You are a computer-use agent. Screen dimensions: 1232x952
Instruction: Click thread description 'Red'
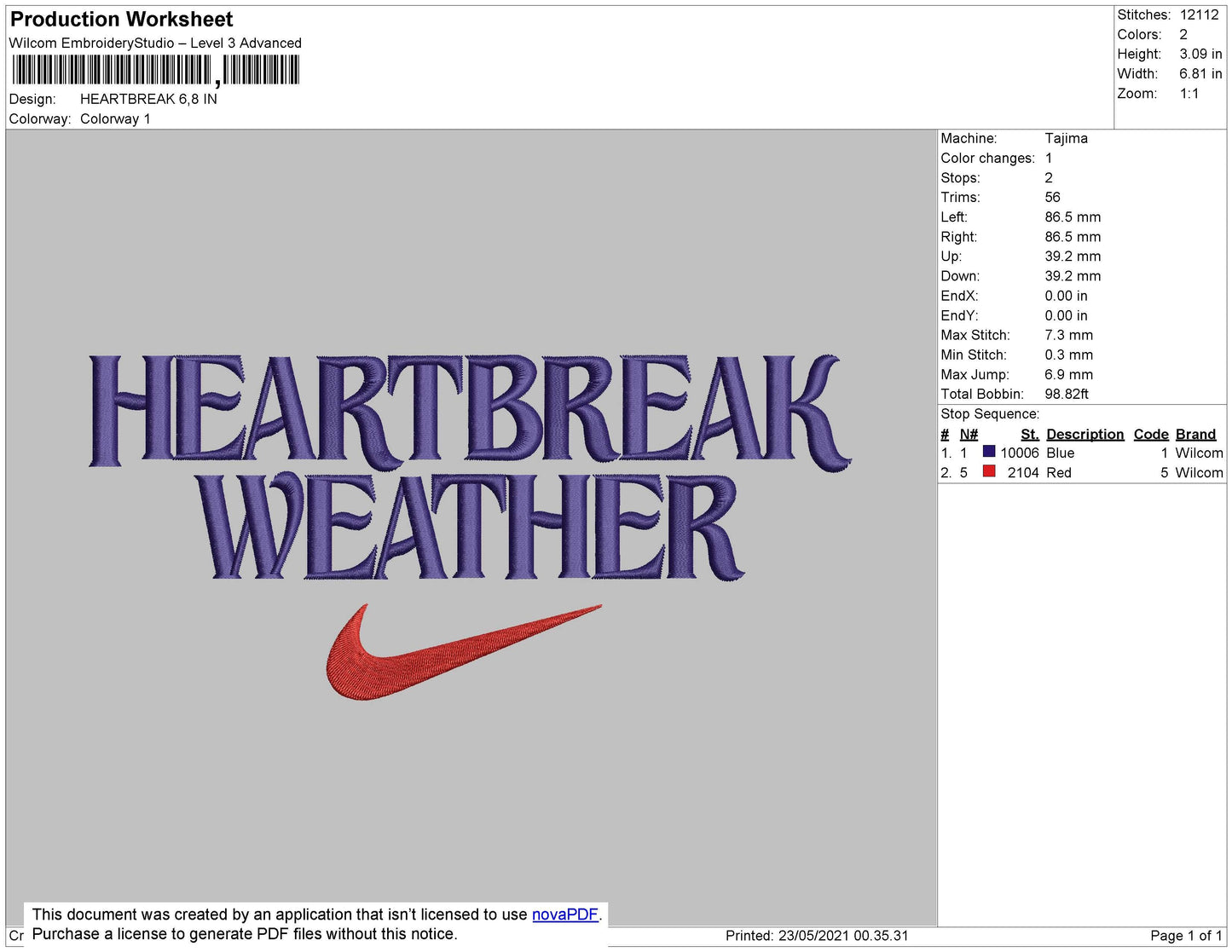pos(1059,472)
